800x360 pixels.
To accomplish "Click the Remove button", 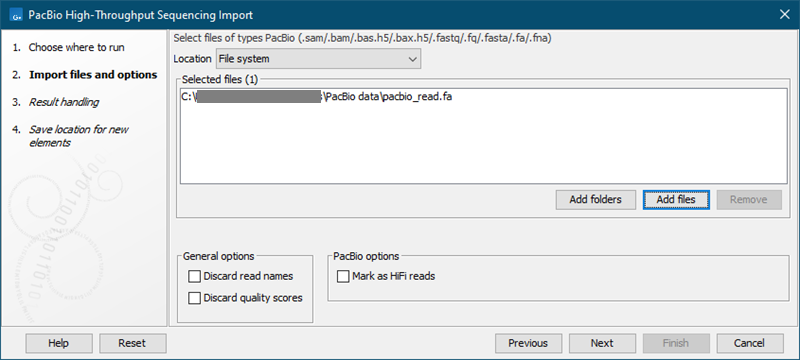I will [x=748, y=199].
